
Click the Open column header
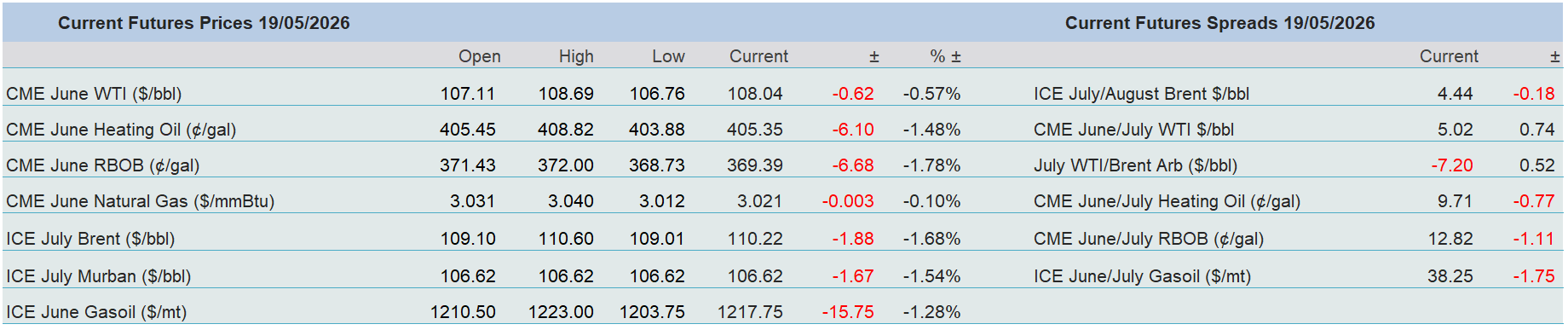[x=480, y=56]
